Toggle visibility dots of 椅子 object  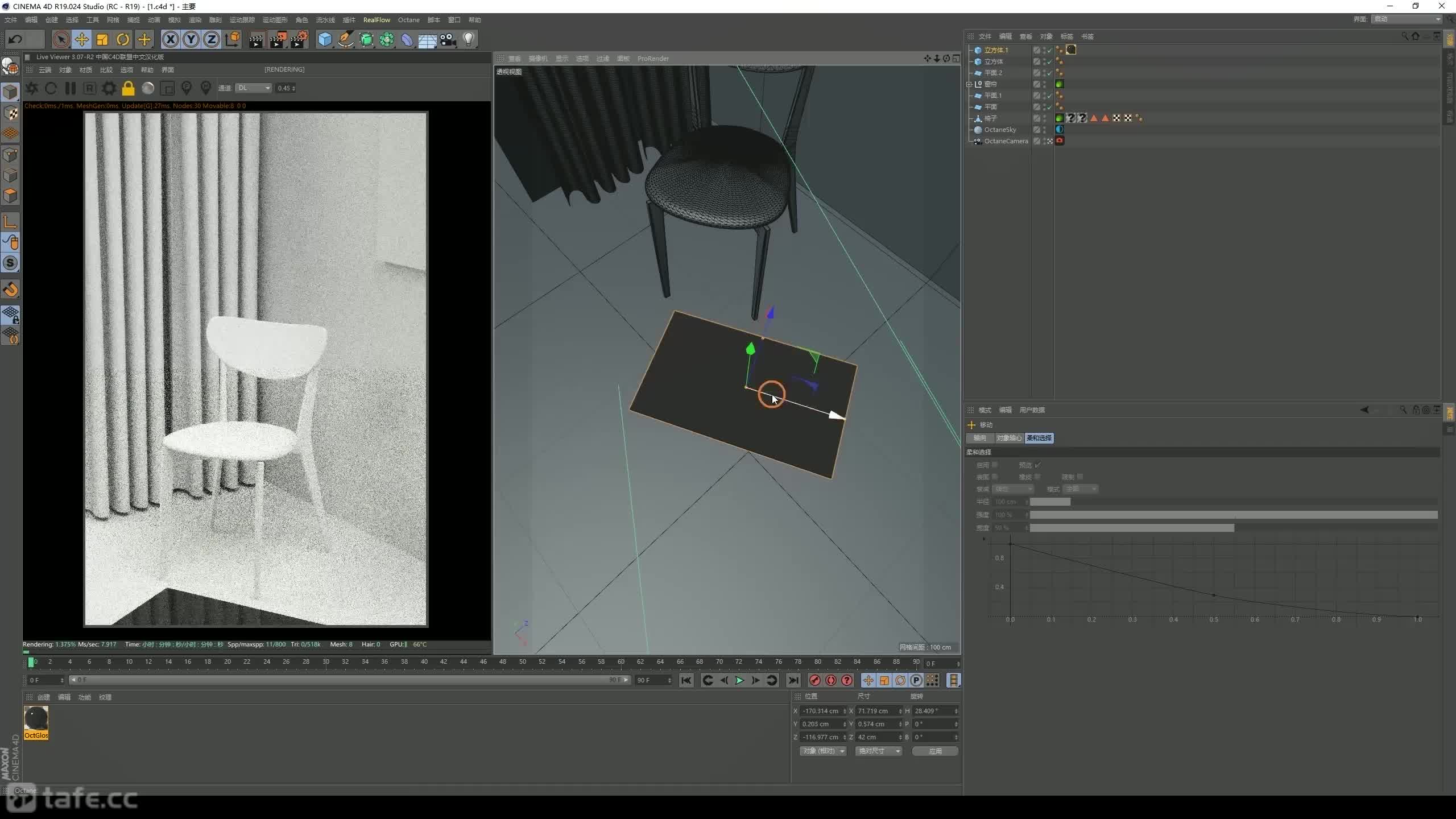[x=1044, y=118]
